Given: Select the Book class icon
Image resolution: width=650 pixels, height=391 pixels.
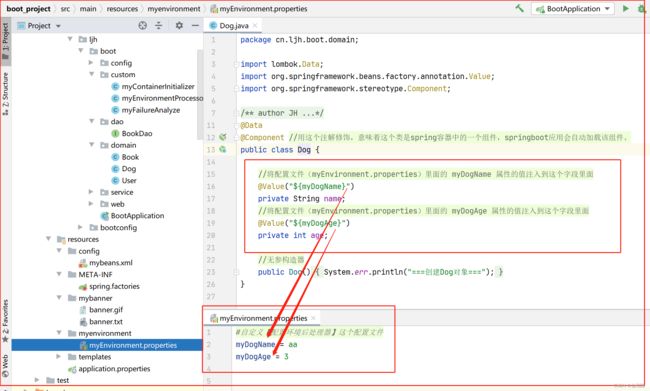Looking at the screenshot, I should 116,157.
